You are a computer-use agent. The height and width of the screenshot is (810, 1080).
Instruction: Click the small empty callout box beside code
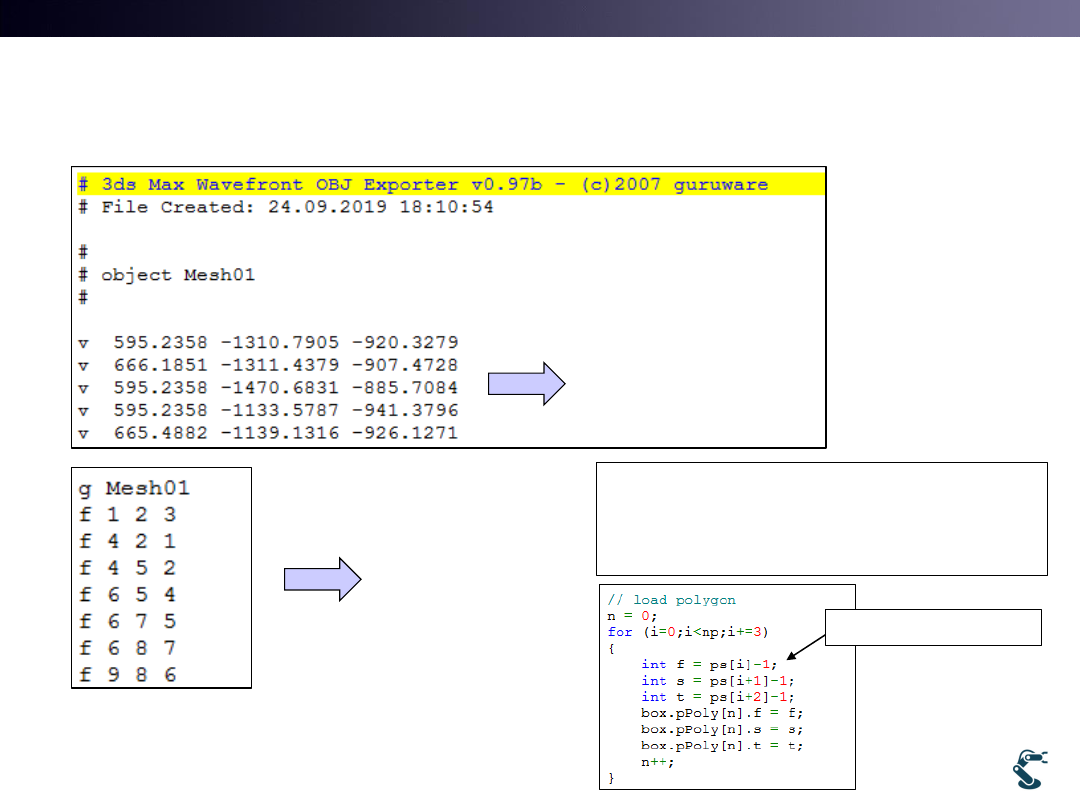(x=933, y=627)
